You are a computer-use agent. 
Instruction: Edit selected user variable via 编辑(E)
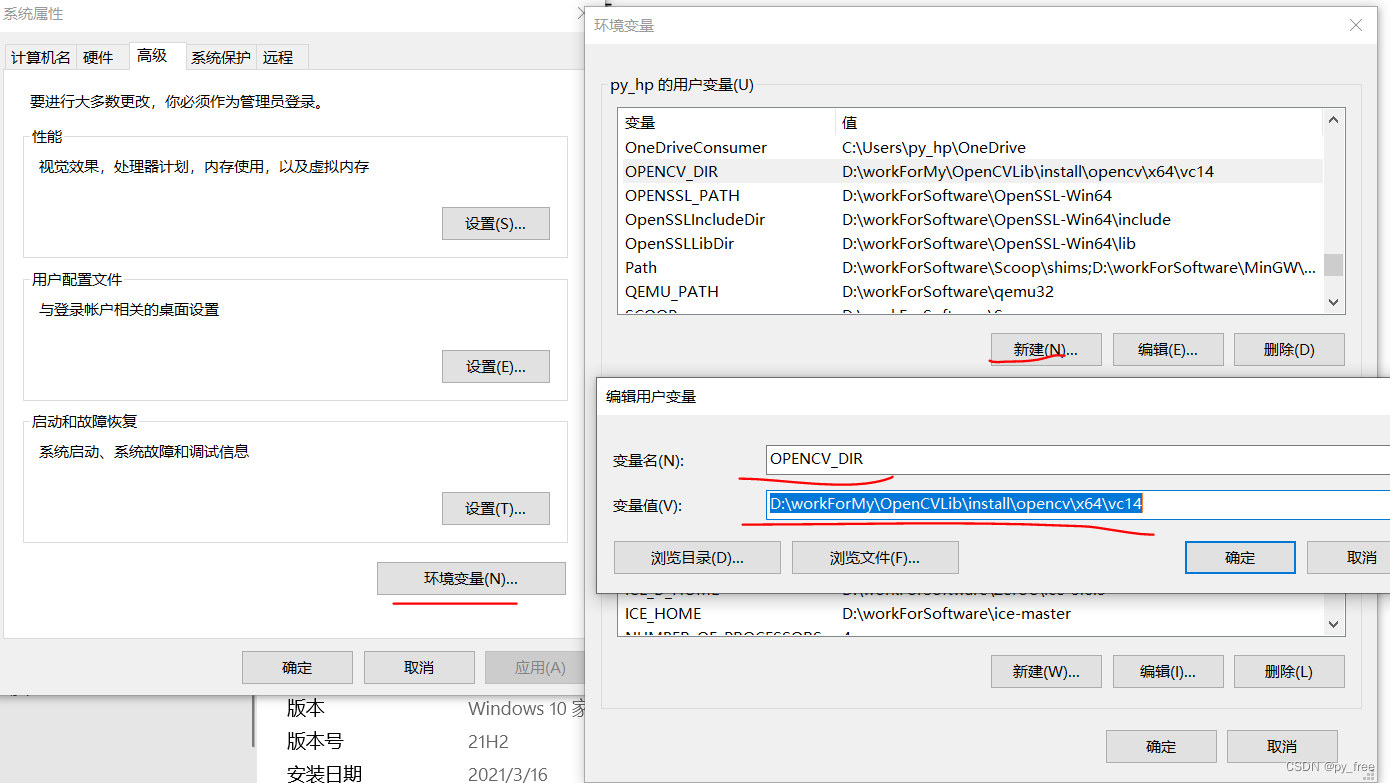coord(1168,349)
